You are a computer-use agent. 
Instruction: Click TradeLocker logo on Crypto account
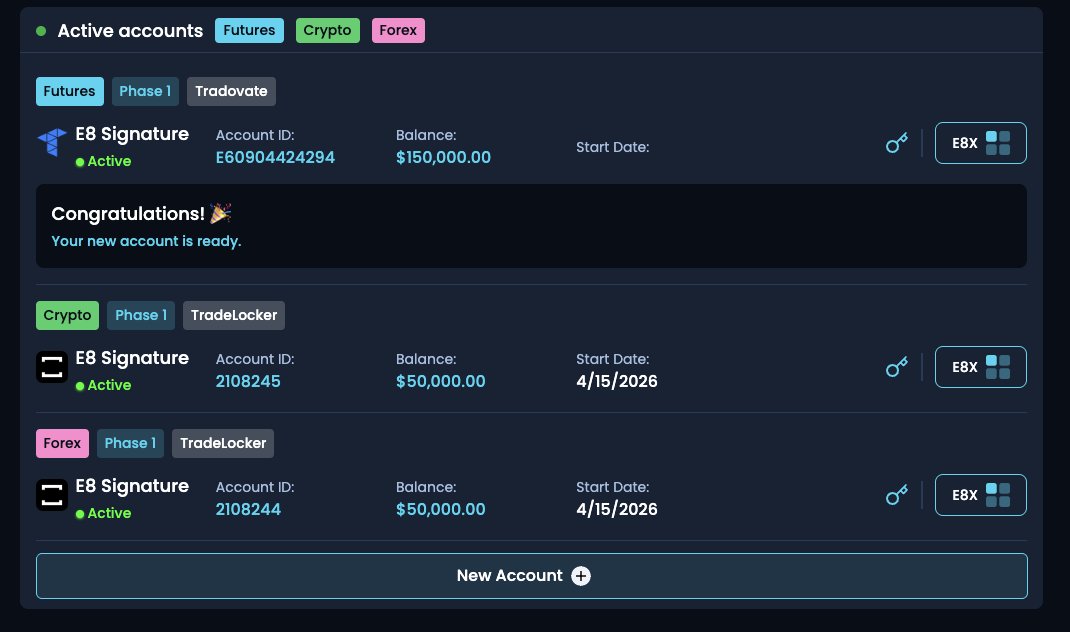[x=52, y=367]
